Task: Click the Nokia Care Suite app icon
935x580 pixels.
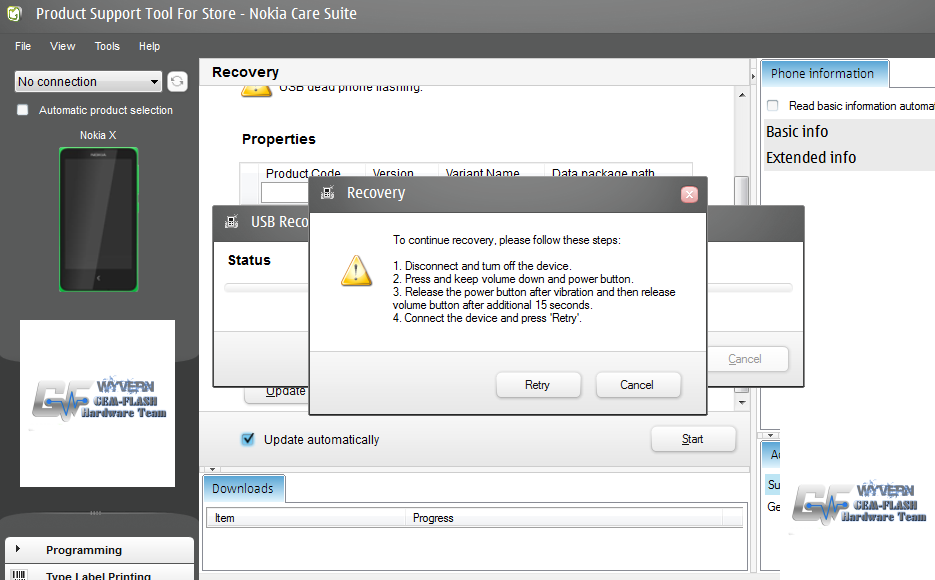Action: pyautogui.click(x=14, y=13)
